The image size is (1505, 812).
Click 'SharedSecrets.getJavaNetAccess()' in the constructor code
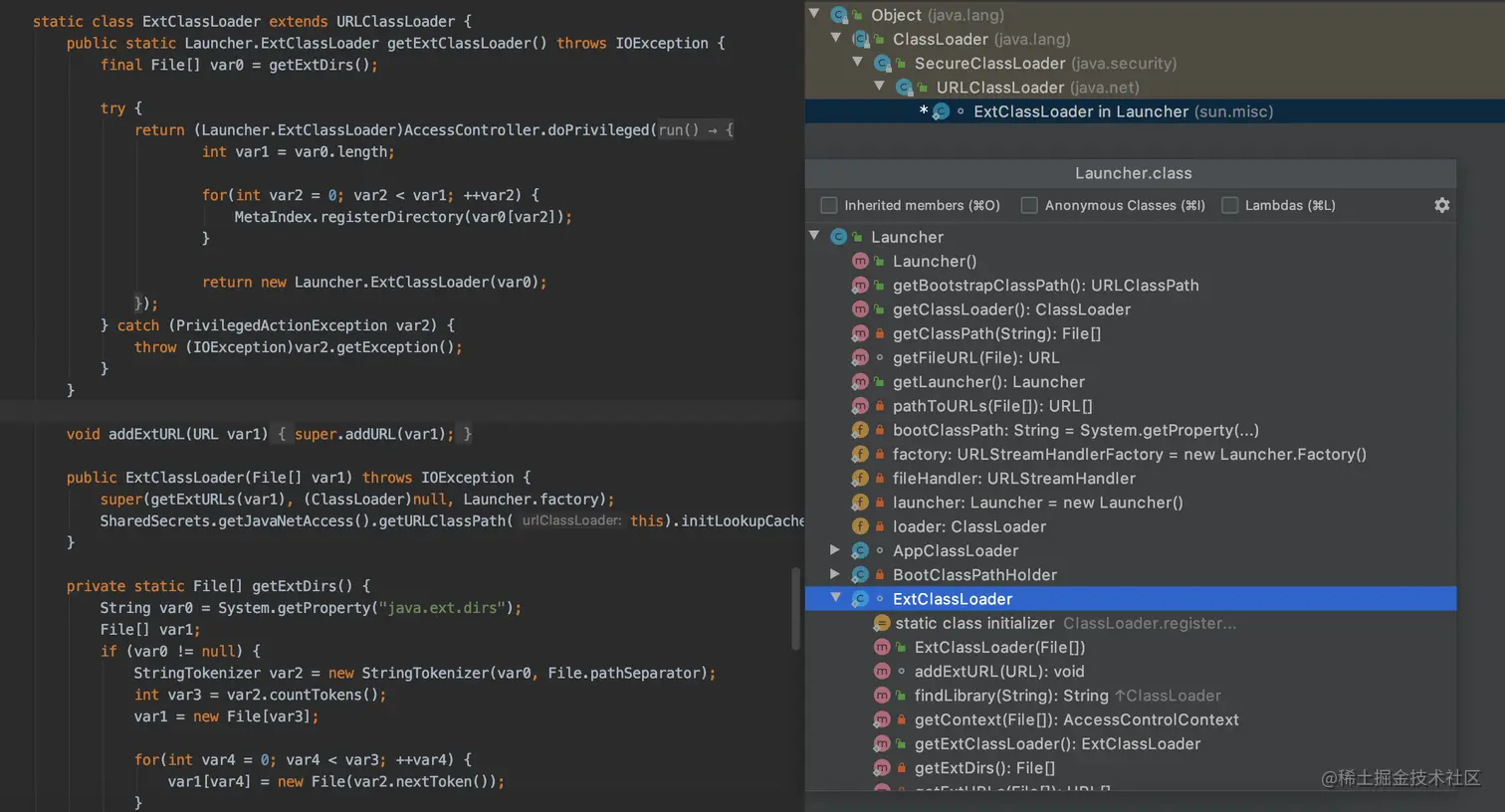(x=235, y=521)
